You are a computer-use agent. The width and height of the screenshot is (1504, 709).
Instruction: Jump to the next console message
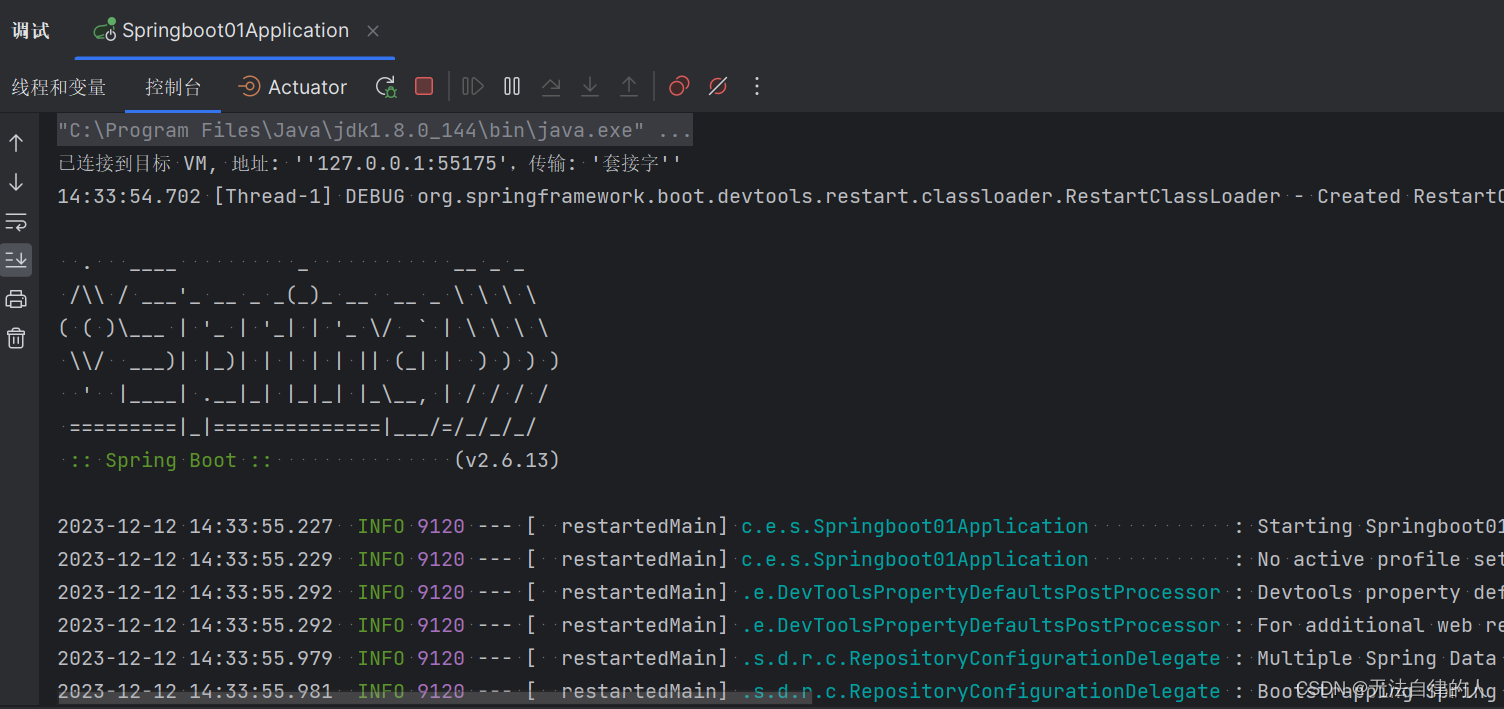click(x=16, y=182)
